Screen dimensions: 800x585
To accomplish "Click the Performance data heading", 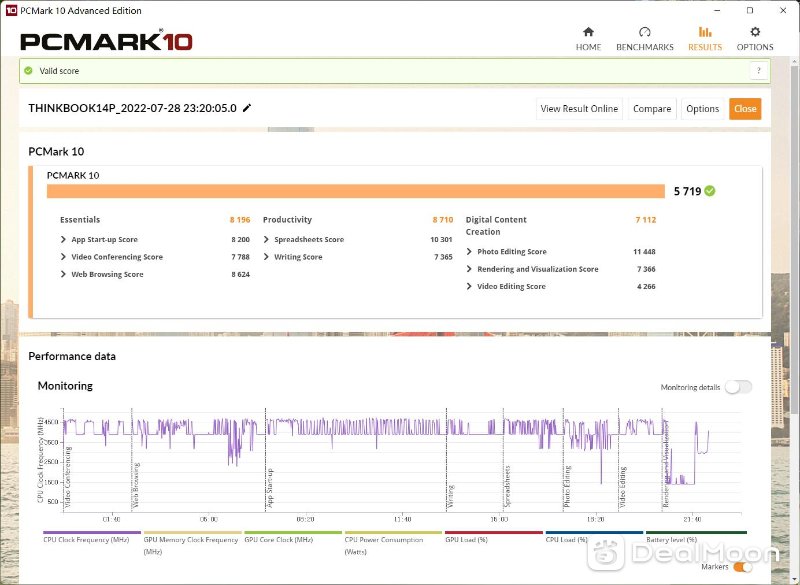I will [x=72, y=356].
